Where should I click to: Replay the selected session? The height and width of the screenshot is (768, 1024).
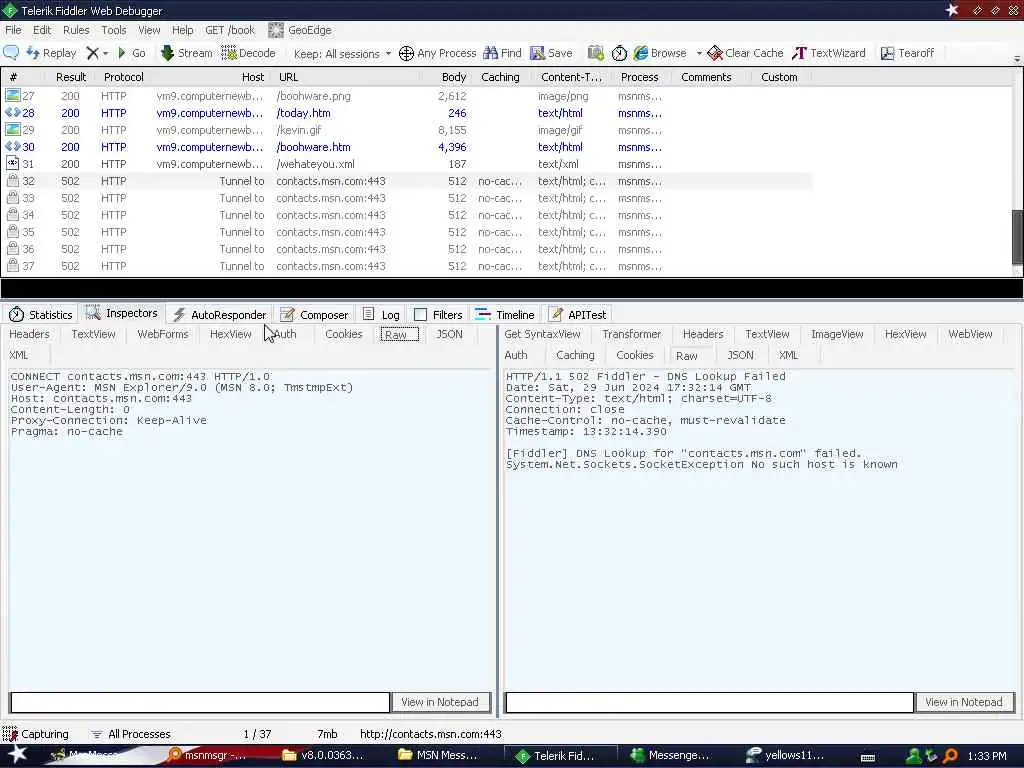[x=52, y=53]
